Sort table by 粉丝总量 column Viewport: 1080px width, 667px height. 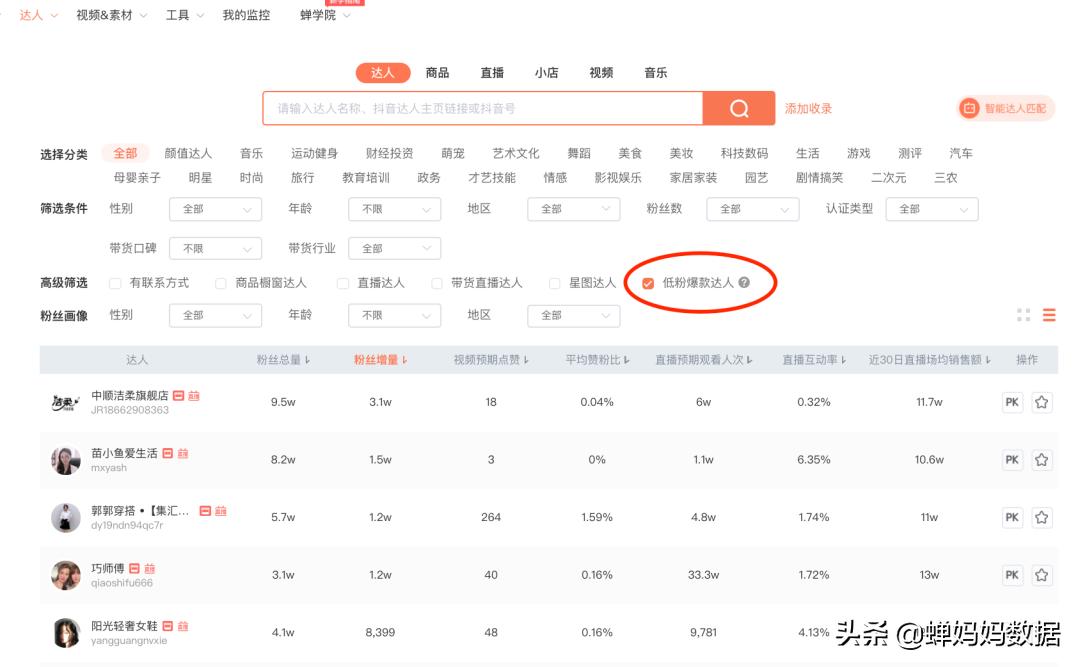pyautogui.click(x=283, y=360)
